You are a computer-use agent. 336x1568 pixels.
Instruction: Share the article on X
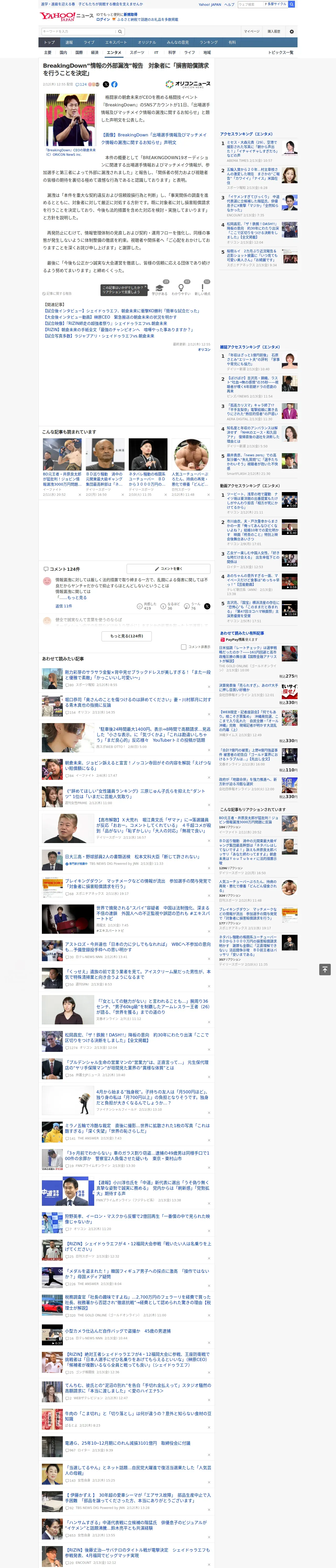[x=106, y=85]
